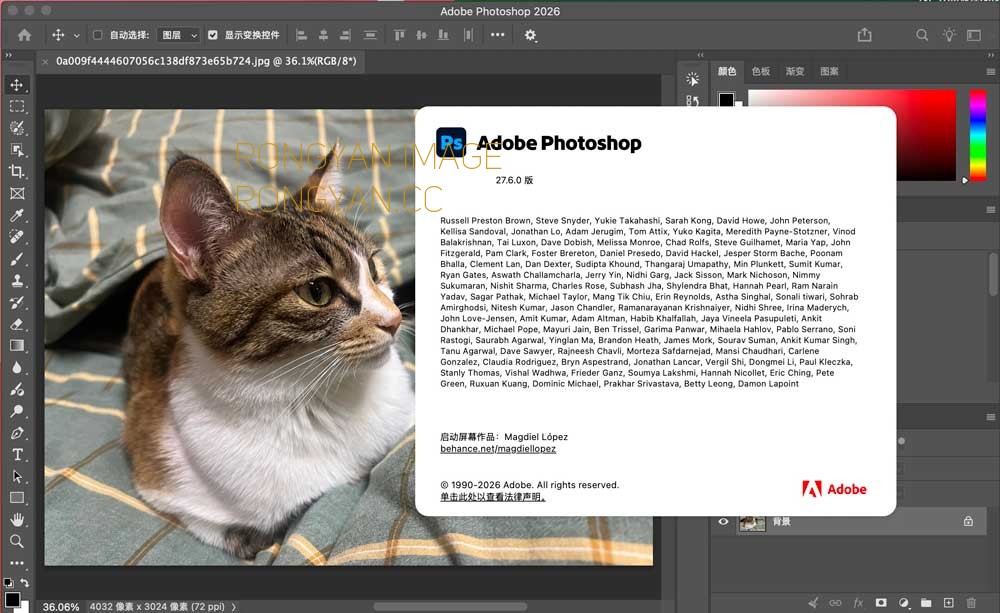Screen dimensions: 1000x613
Task: Toggle the 自动选择 checkbox
Action: (x=98, y=35)
